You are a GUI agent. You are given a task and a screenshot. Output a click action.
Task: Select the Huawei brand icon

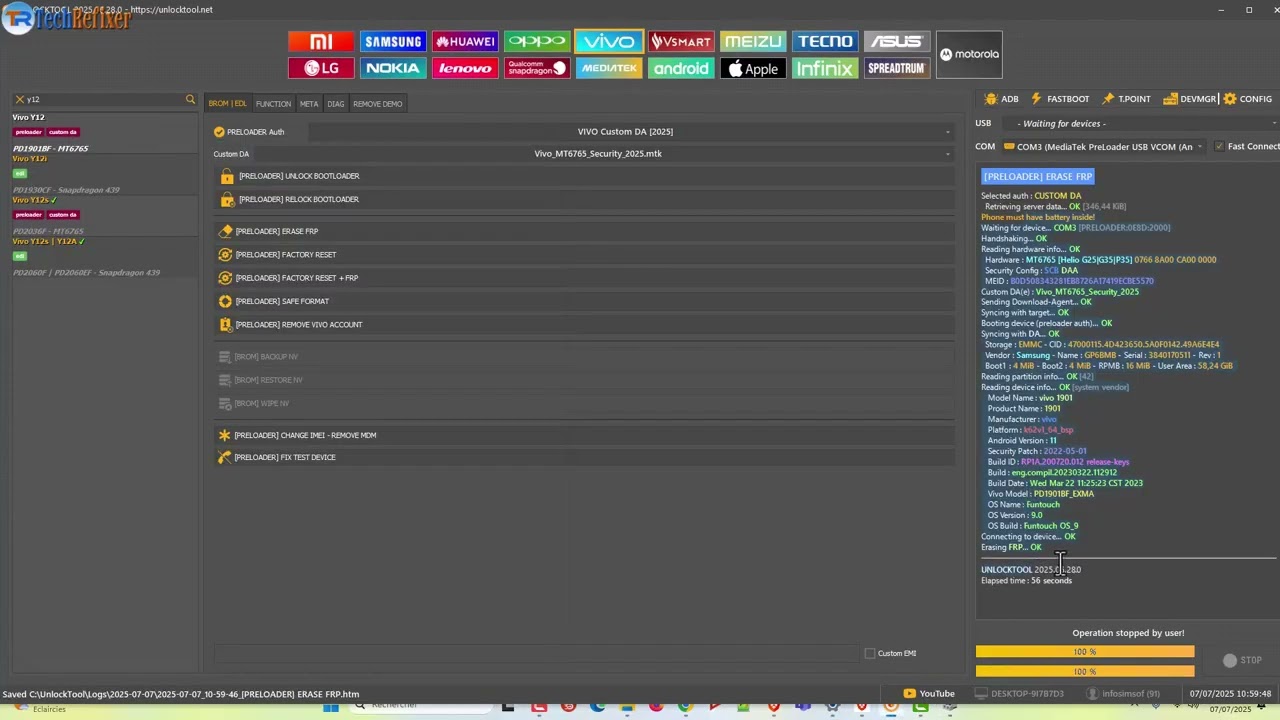(465, 41)
